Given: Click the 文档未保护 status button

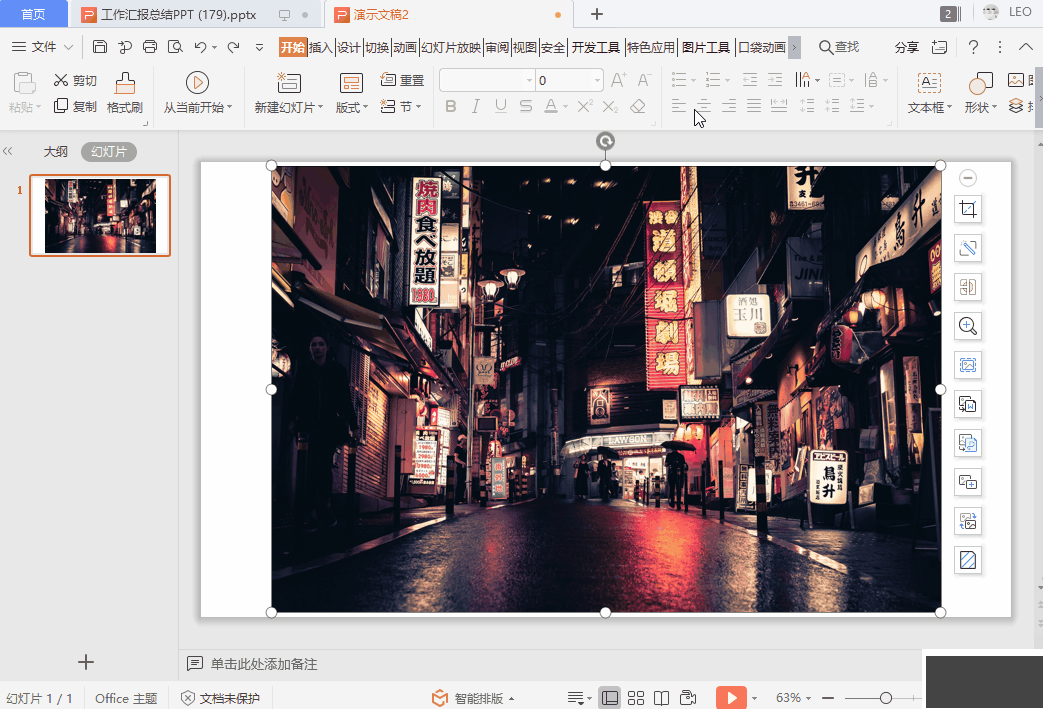Looking at the screenshot, I should pos(221,698).
